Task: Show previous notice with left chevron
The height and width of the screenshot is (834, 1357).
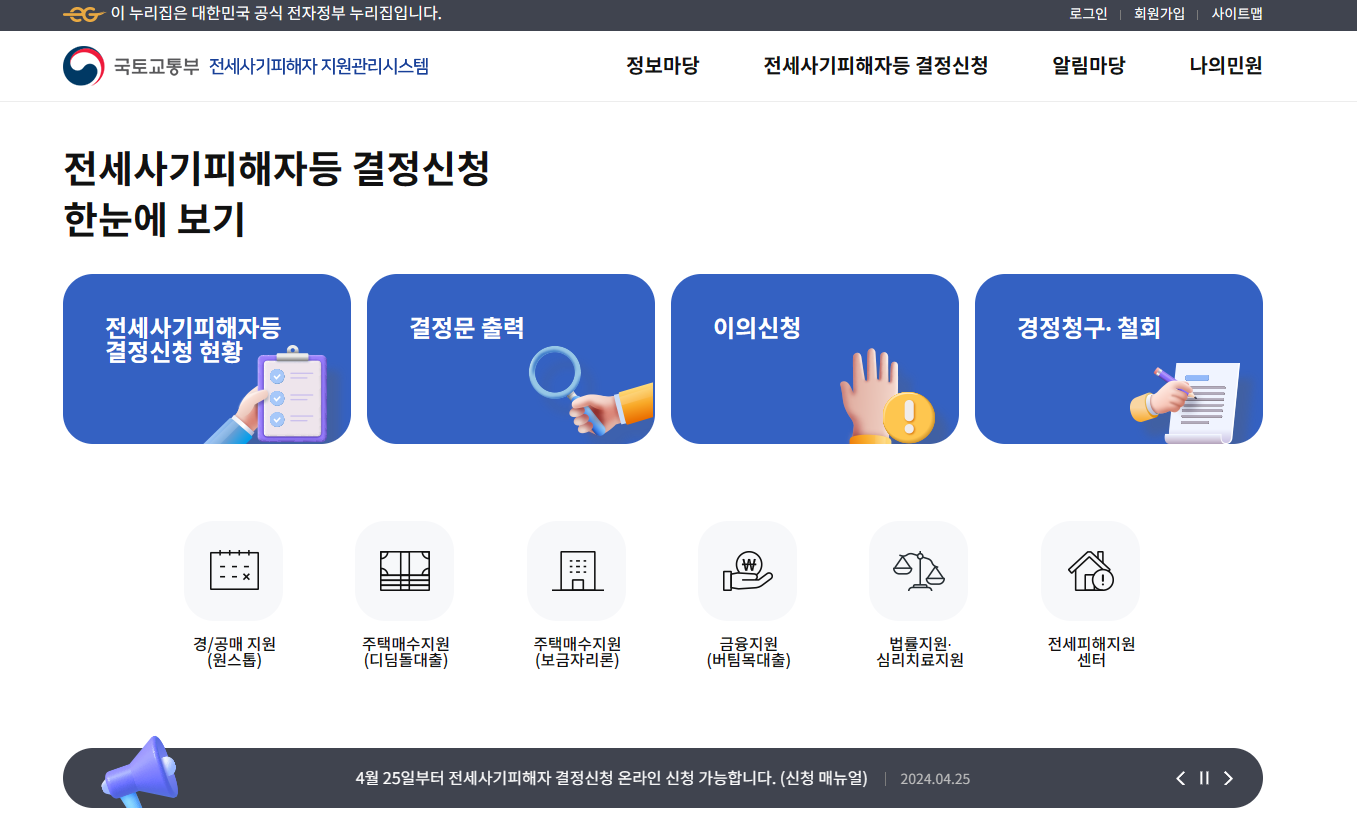Action: tap(1181, 778)
